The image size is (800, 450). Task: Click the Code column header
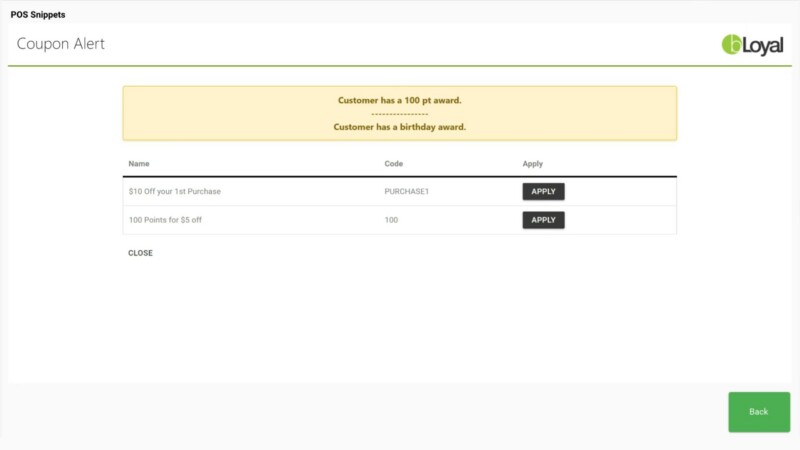click(x=393, y=164)
